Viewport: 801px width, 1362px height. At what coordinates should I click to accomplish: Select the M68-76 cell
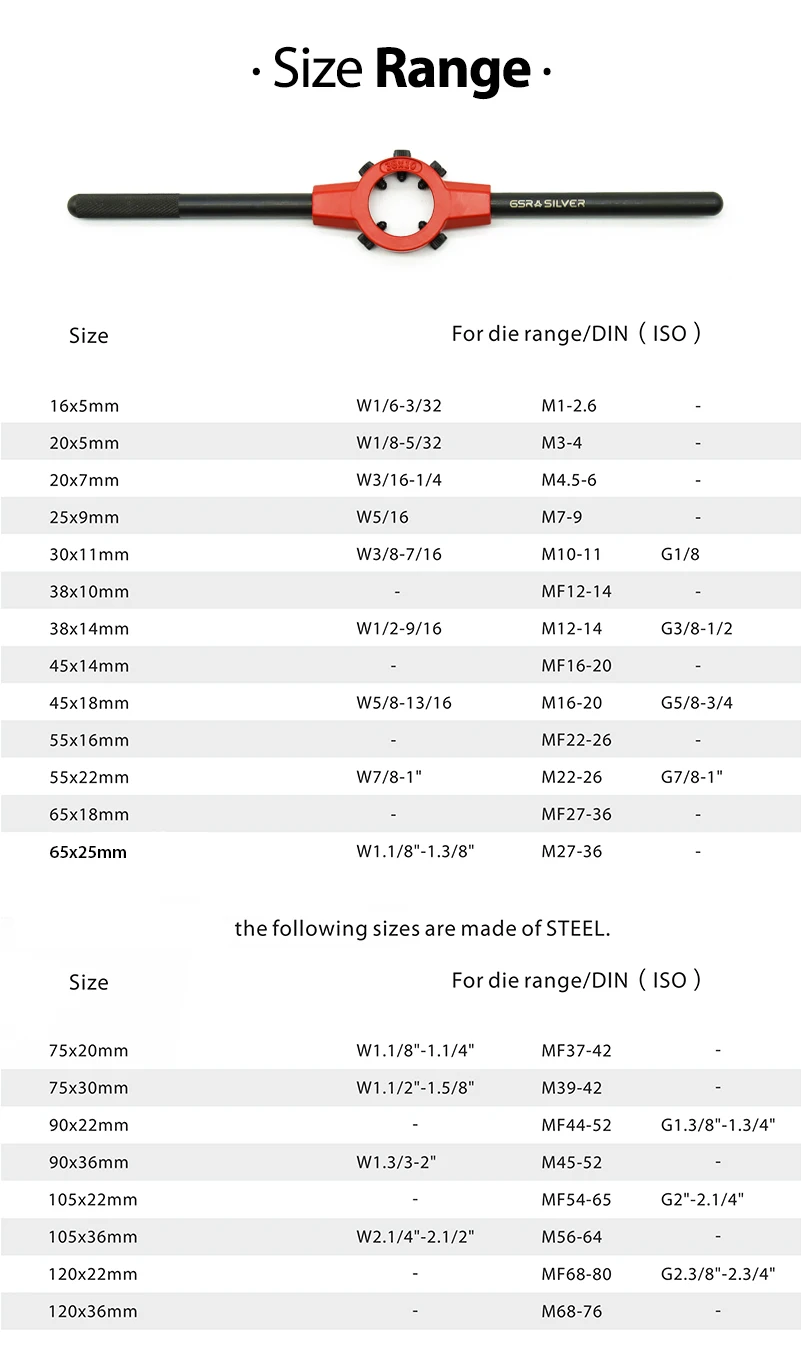tap(572, 1311)
